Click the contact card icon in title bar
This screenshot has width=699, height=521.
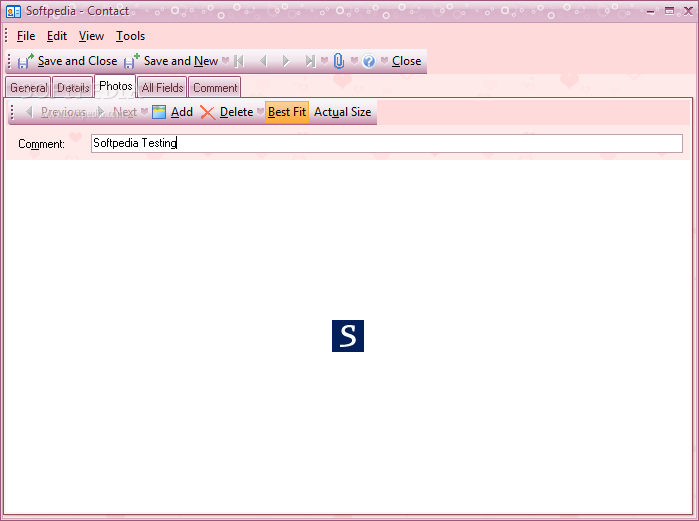click(x=13, y=12)
